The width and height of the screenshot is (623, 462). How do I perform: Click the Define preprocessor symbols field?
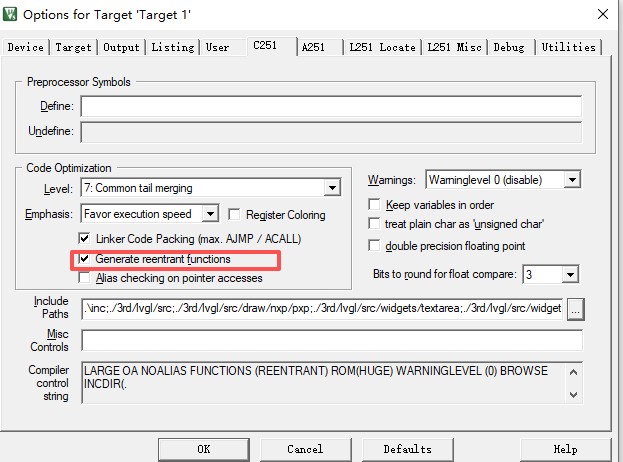(331, 107)
